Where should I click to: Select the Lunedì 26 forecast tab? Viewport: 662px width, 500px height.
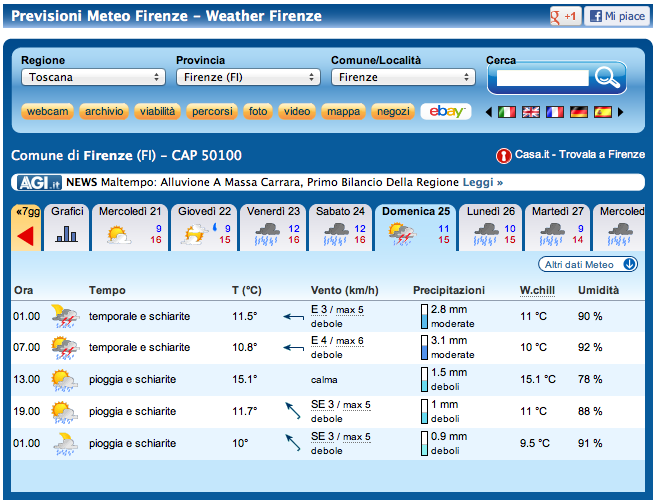490,227
